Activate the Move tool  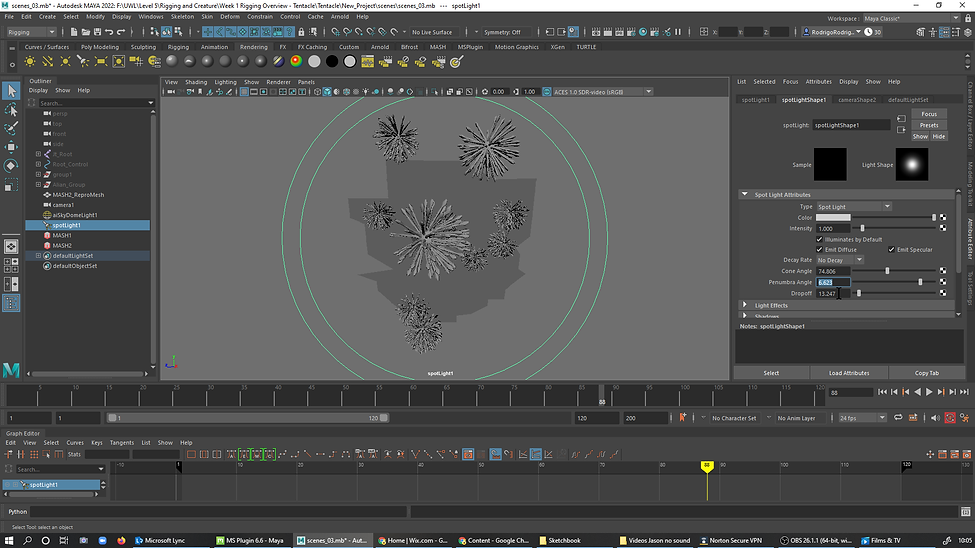[x=11, y=147]
